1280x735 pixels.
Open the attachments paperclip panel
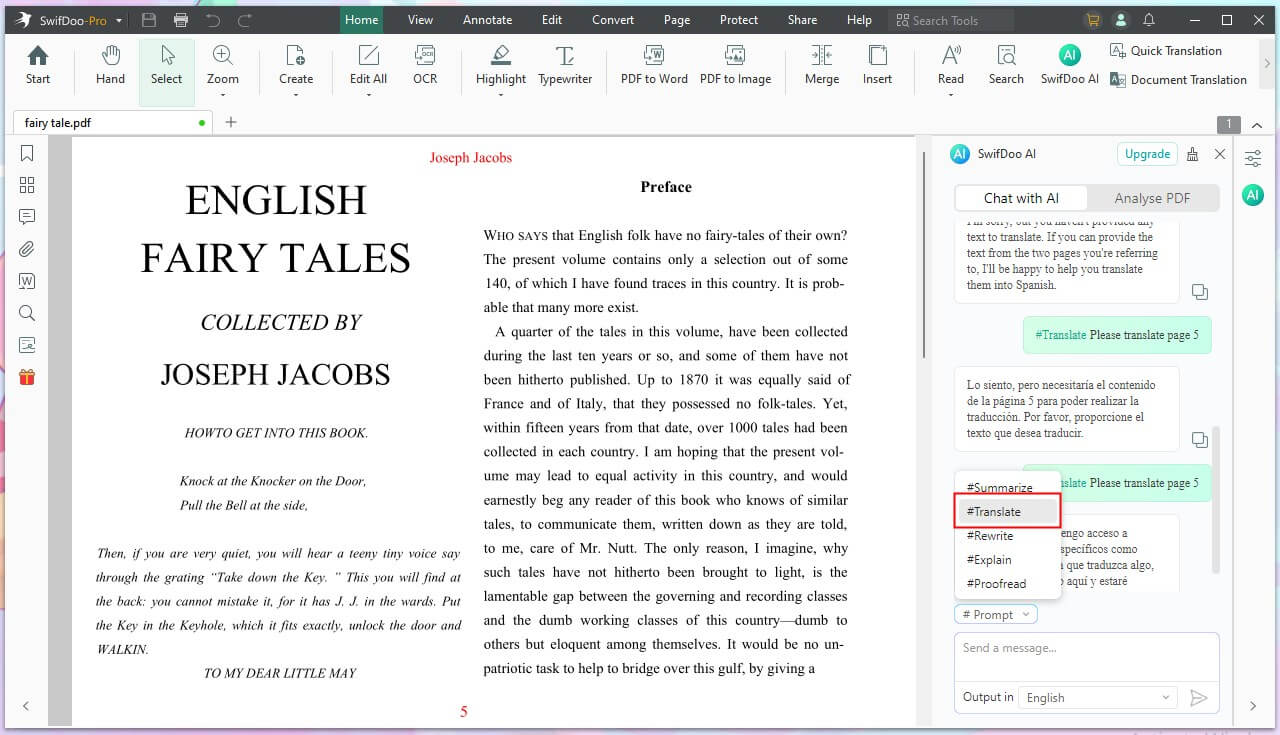[x=27, y=249]
